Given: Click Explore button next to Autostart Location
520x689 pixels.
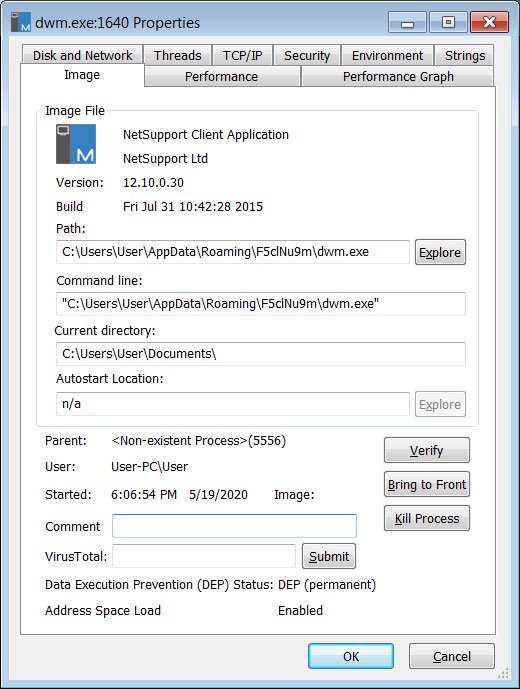Looking at the screenshot, I should pos(440,404).
